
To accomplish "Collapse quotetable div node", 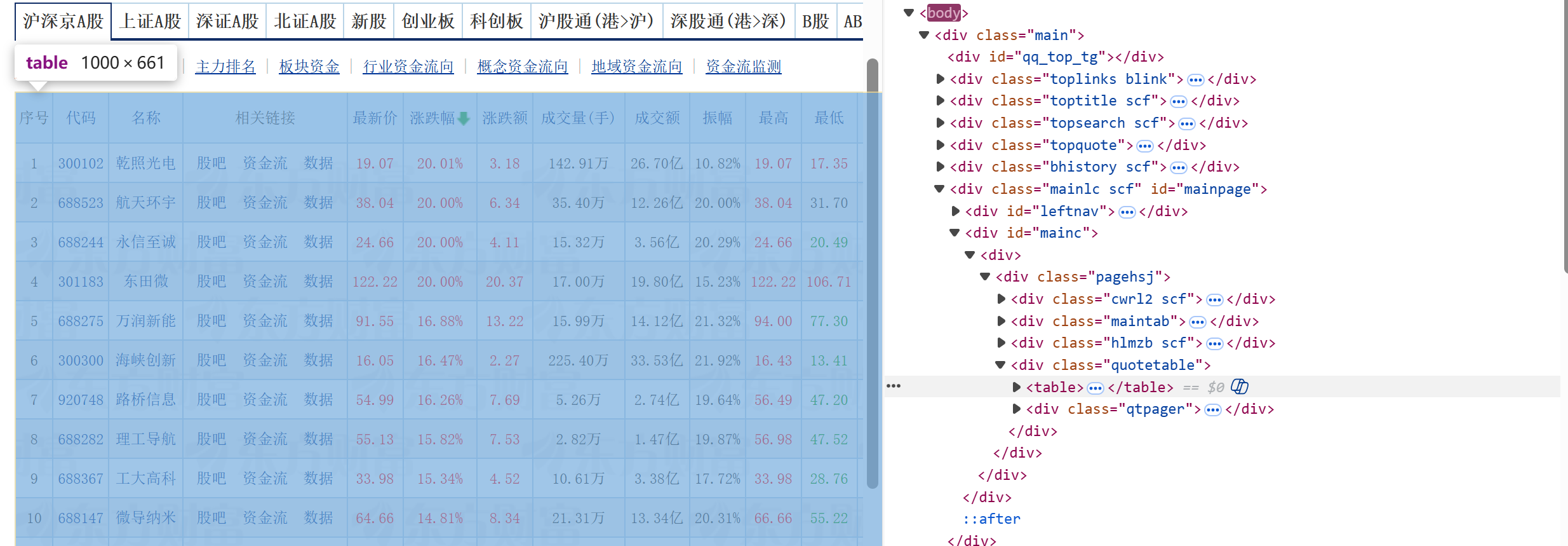I will [x=1000, y=365].
